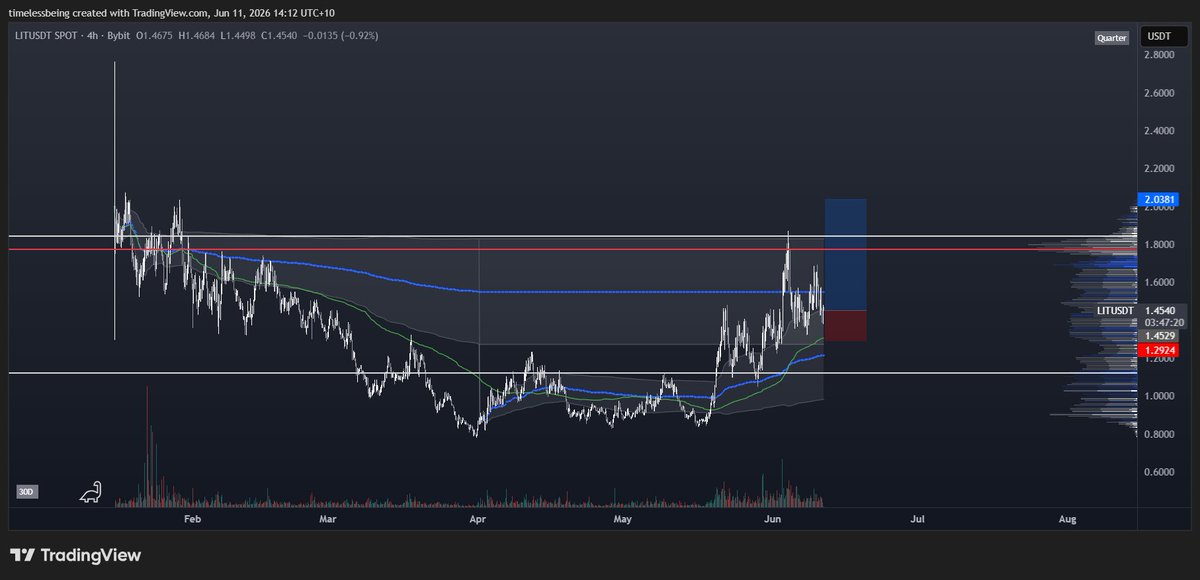
Task: Click the 0.6000 price axis label
Action: click(x=1160, y=472)
